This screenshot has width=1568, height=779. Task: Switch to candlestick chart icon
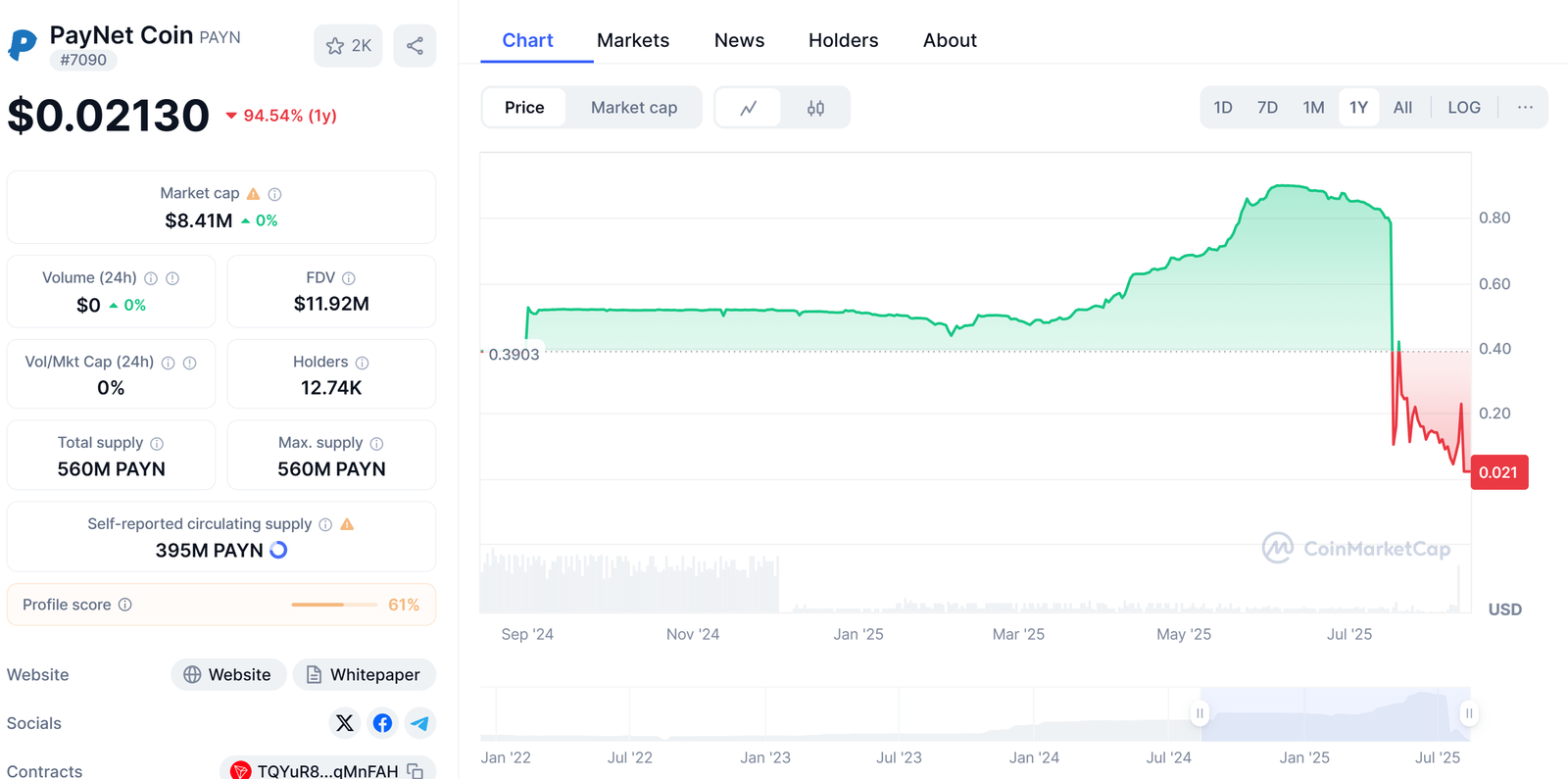coord(815,108)
